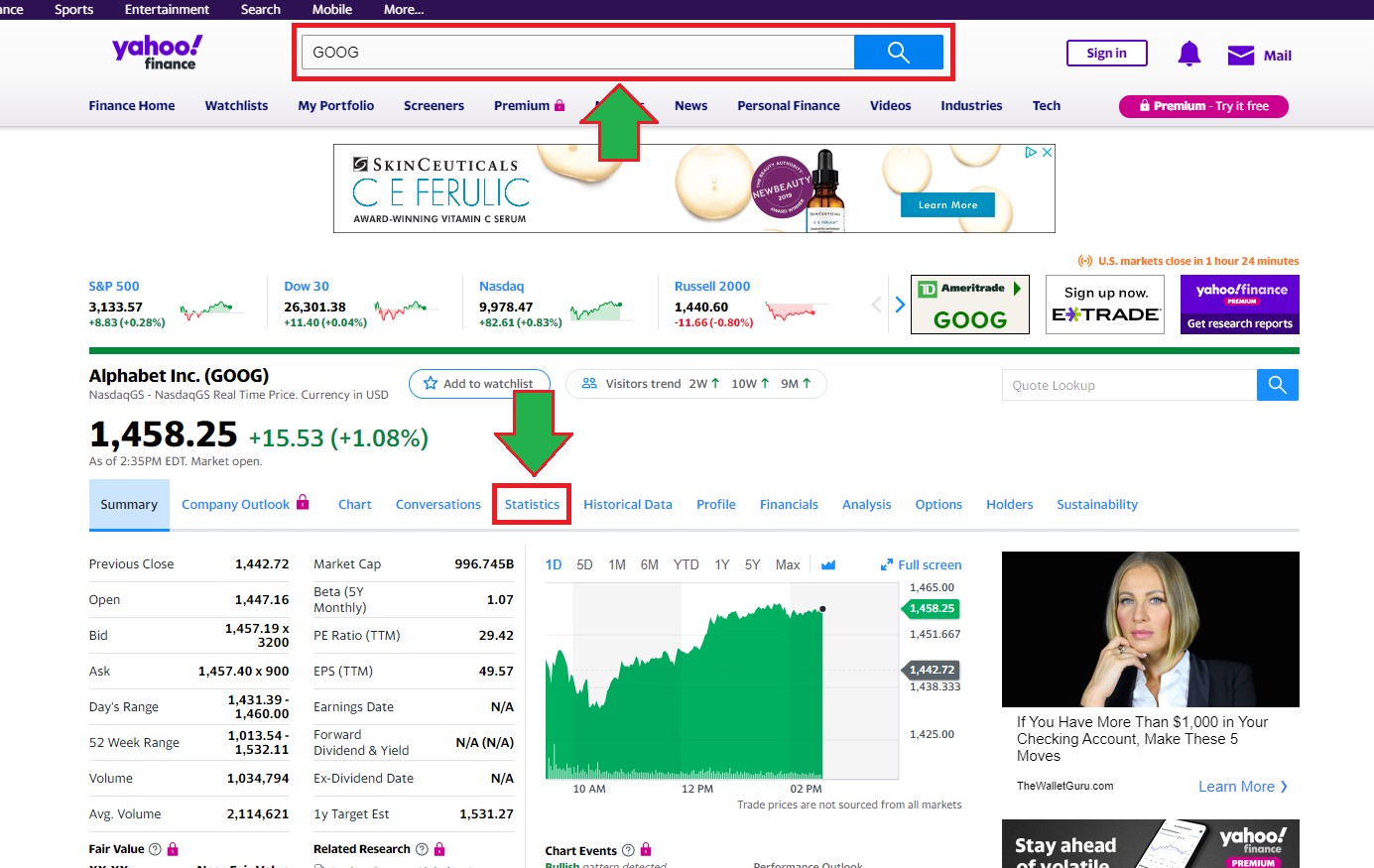Click Premium - Try it free button

1203,106
